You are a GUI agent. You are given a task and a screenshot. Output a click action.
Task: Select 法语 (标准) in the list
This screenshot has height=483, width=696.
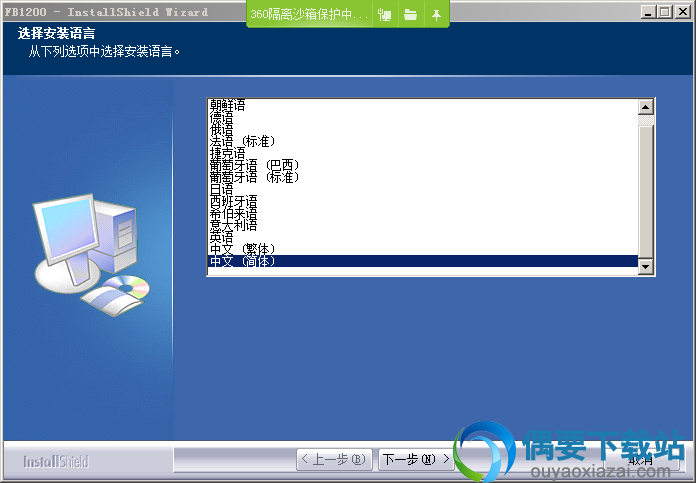click(423, 141)
